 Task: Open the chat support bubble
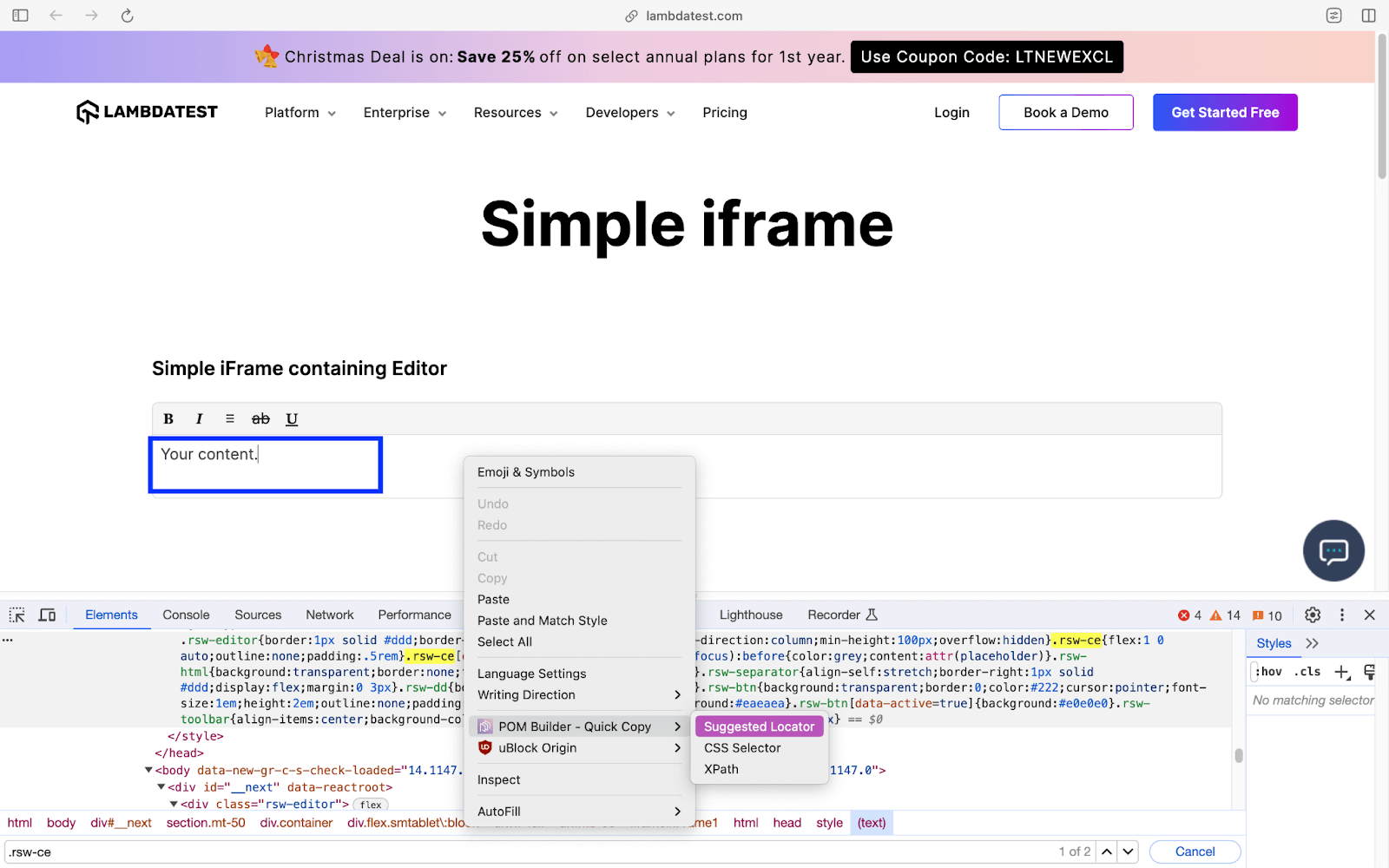point(1333,550)
